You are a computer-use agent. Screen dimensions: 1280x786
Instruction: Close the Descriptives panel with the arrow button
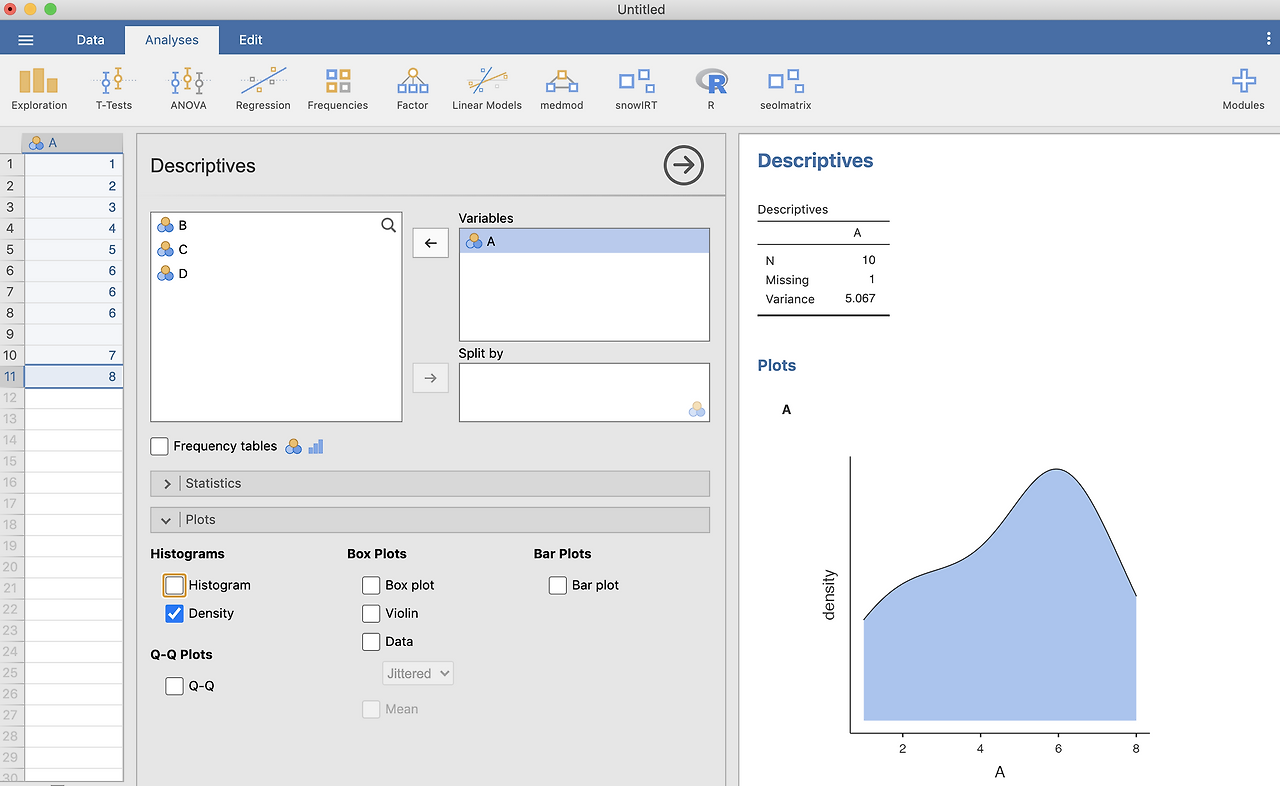tap(684, 165)
